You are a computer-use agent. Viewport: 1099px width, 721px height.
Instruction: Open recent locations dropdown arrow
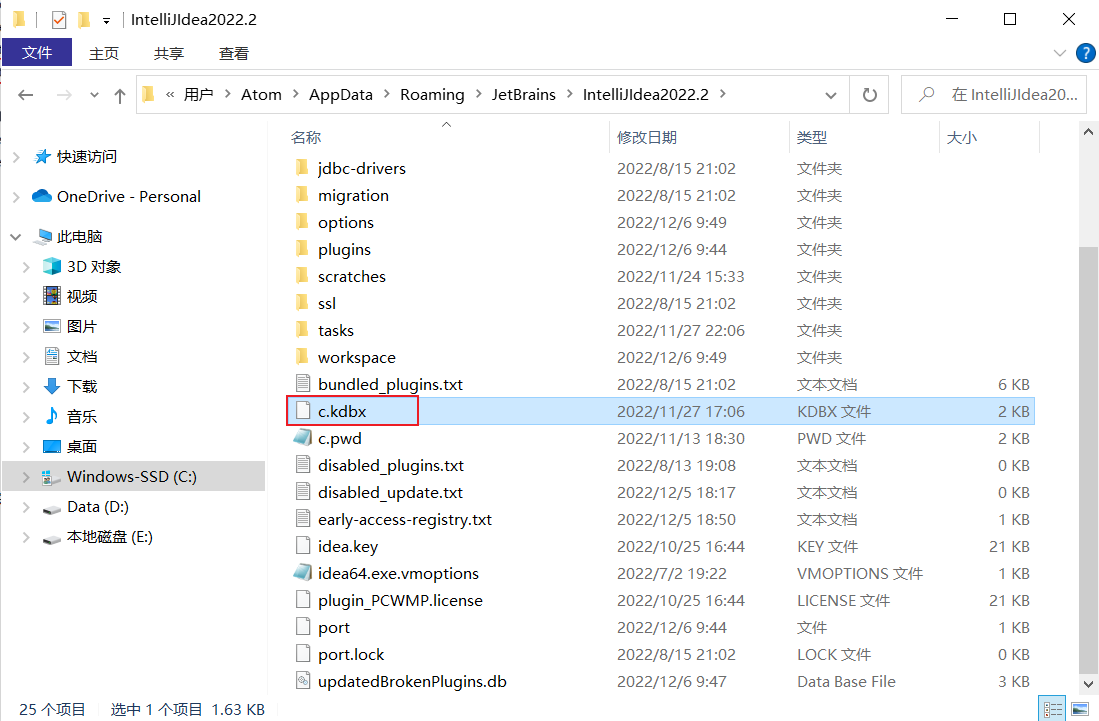click(x=94, y=95)
